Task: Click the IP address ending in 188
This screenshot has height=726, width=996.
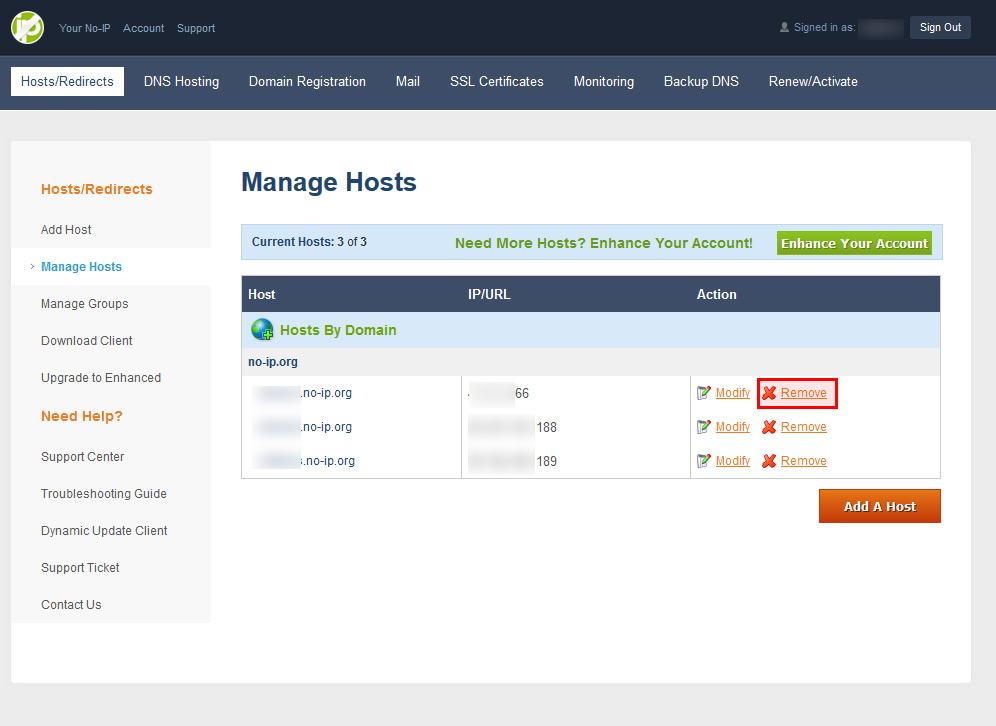Action: coord(513,427)
